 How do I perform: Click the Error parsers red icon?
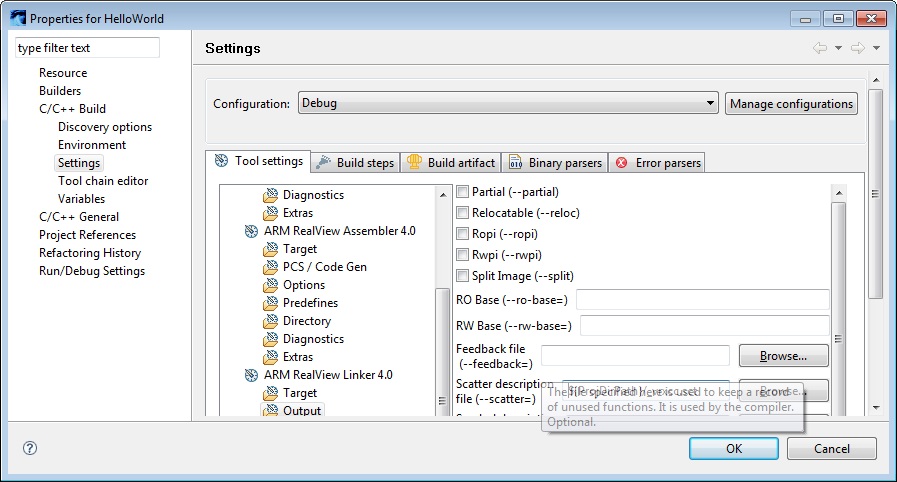621,163
